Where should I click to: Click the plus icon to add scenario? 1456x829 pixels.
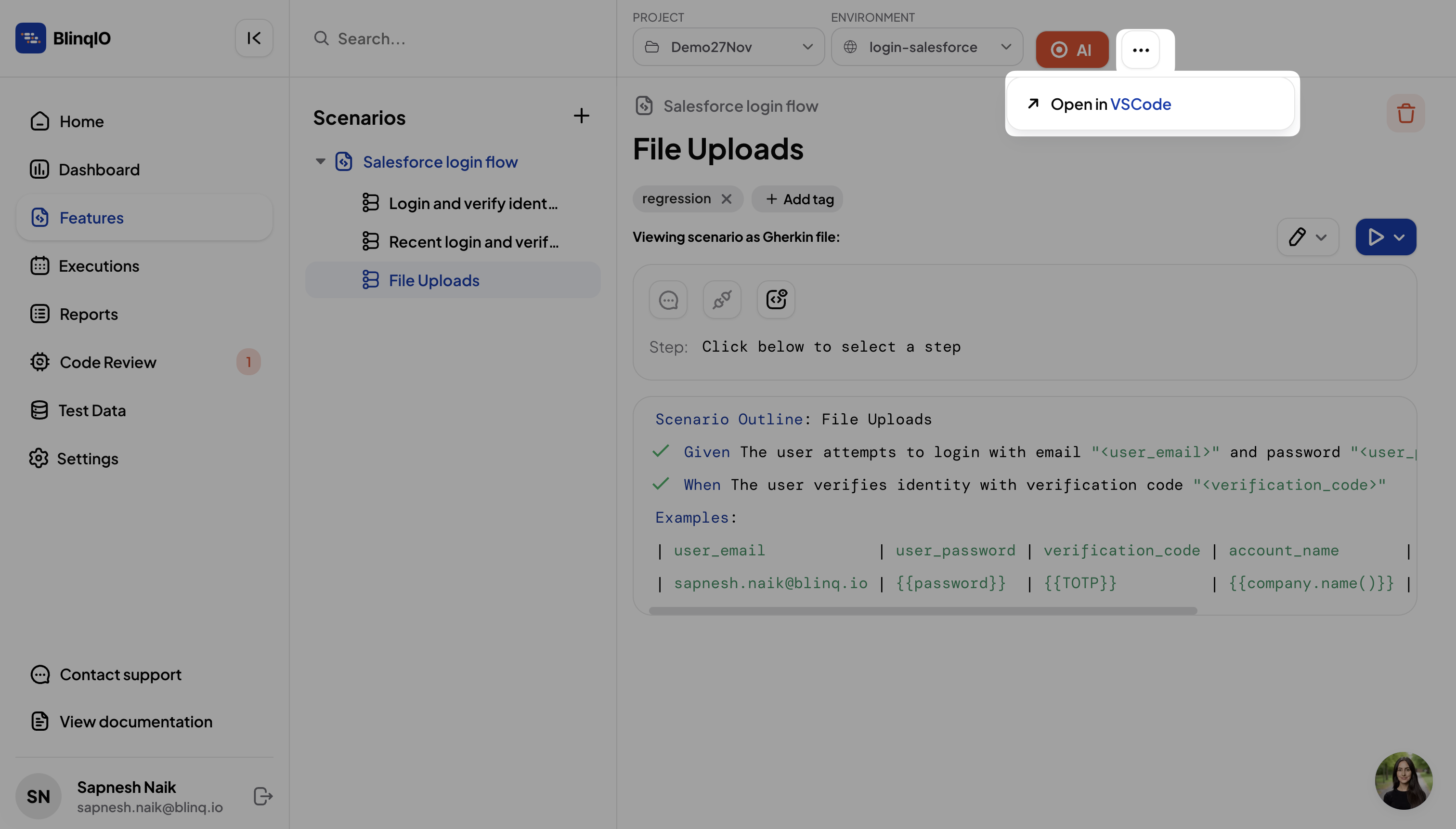click(x=581, y=116)
